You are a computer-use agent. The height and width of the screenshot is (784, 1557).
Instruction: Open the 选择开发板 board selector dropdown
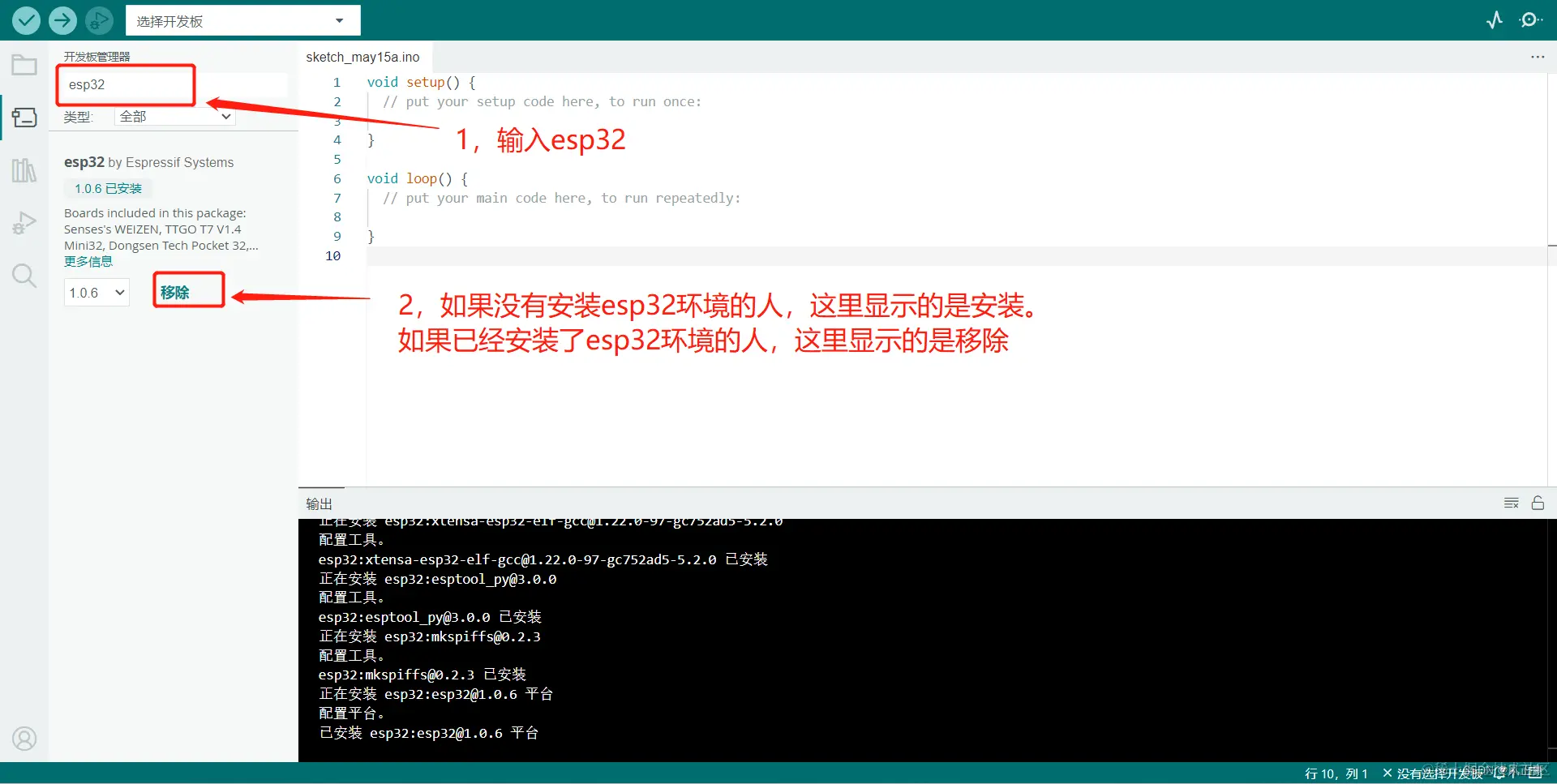pyautogui.click(x=242, y=19)
